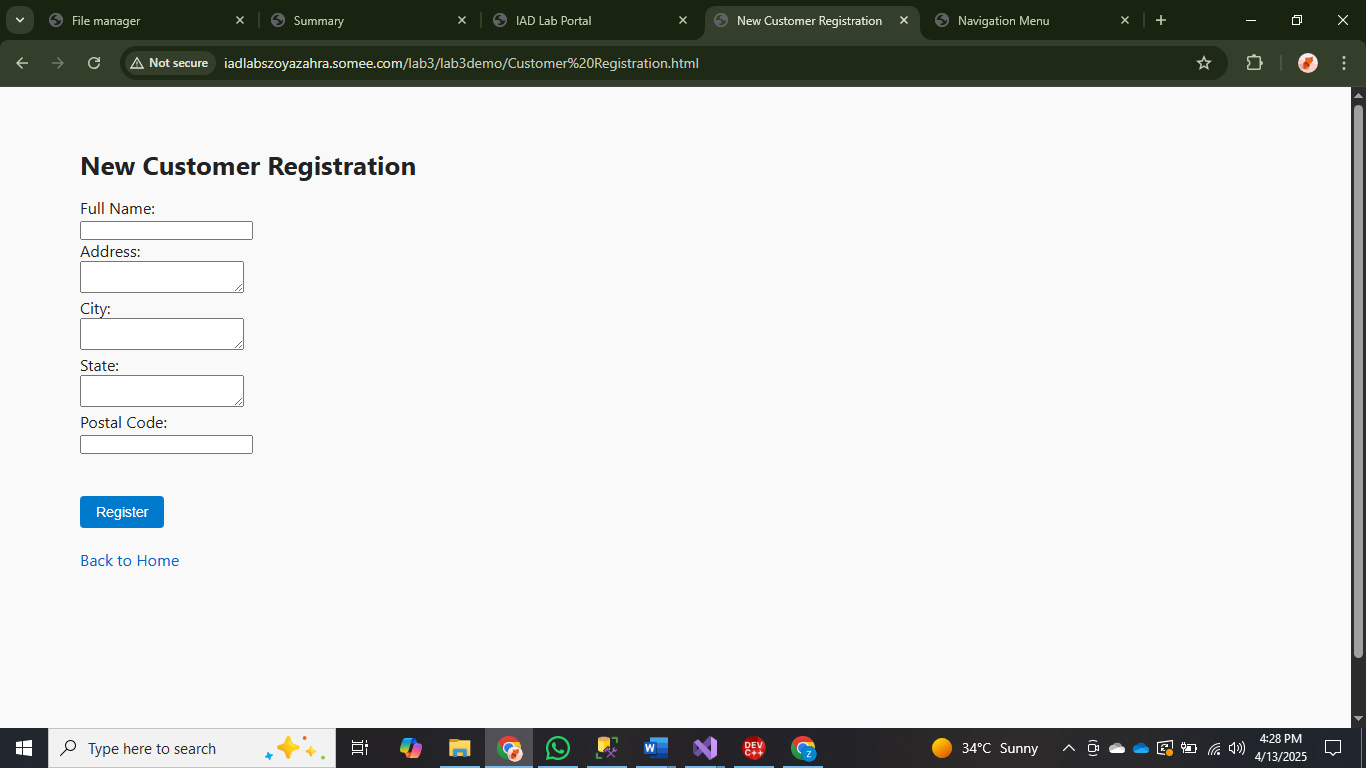Viewport: 1366px width, 768px height.
Task: Click the City text area
Action: 162,334
